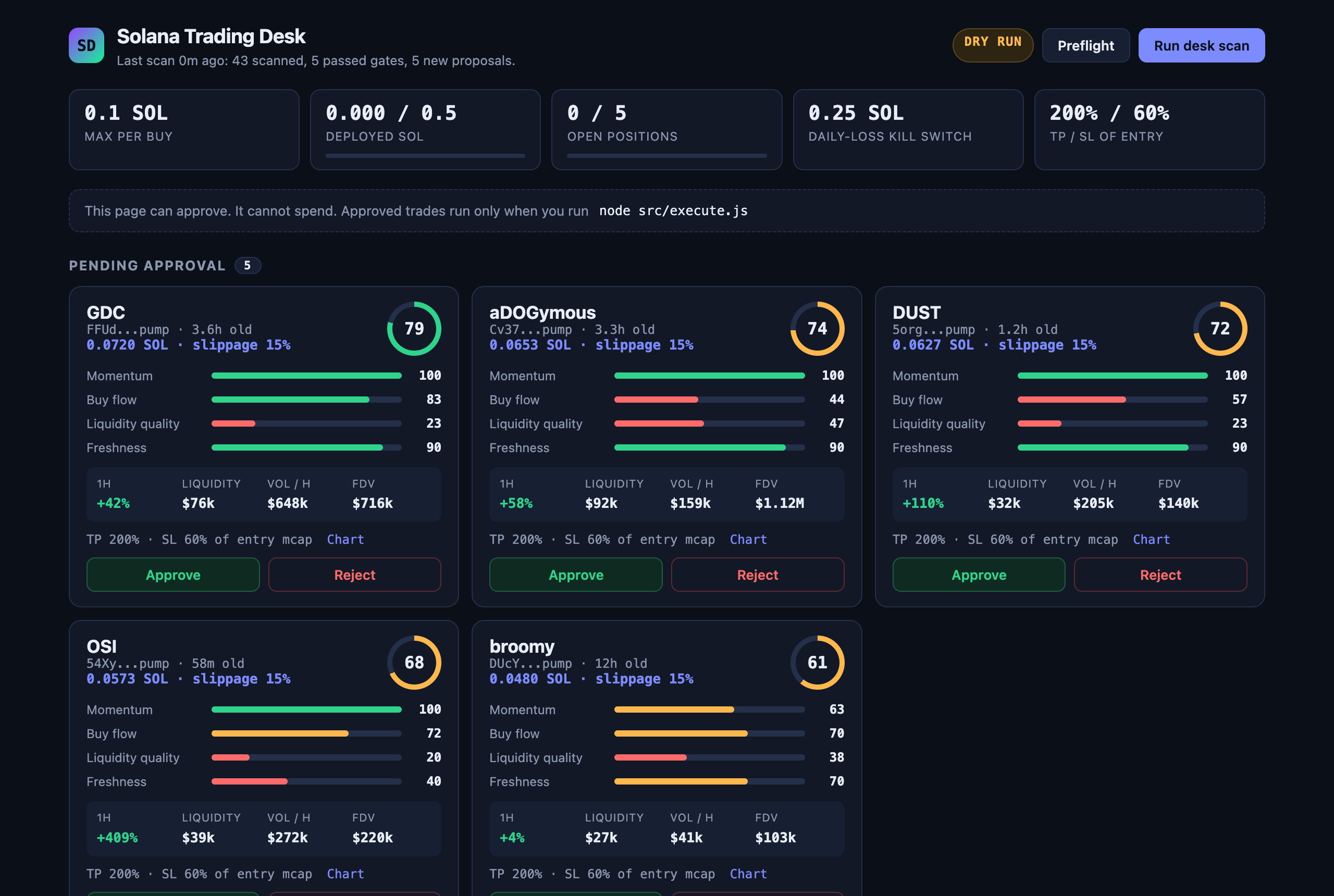Viewport: 1334px width, 896px height.
Task: Click the 'PENDING APPROVAL' section heading
Action: point(147,265)
